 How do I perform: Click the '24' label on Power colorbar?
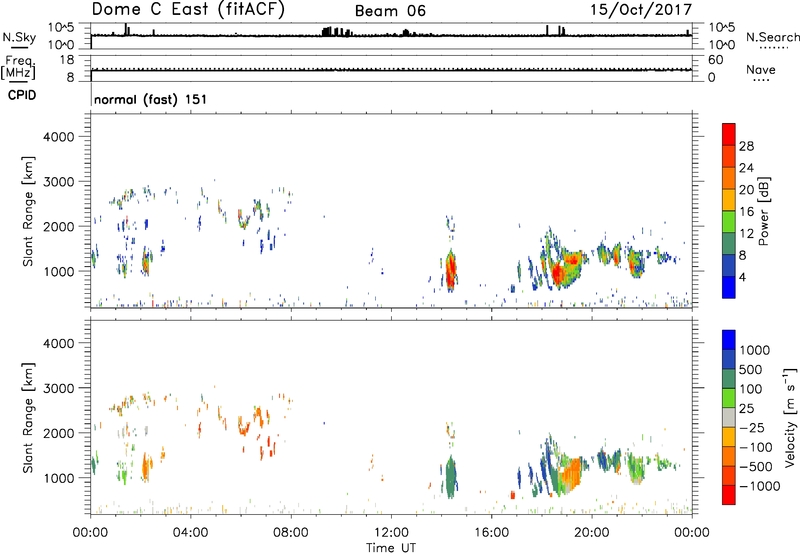coord(746,168)
